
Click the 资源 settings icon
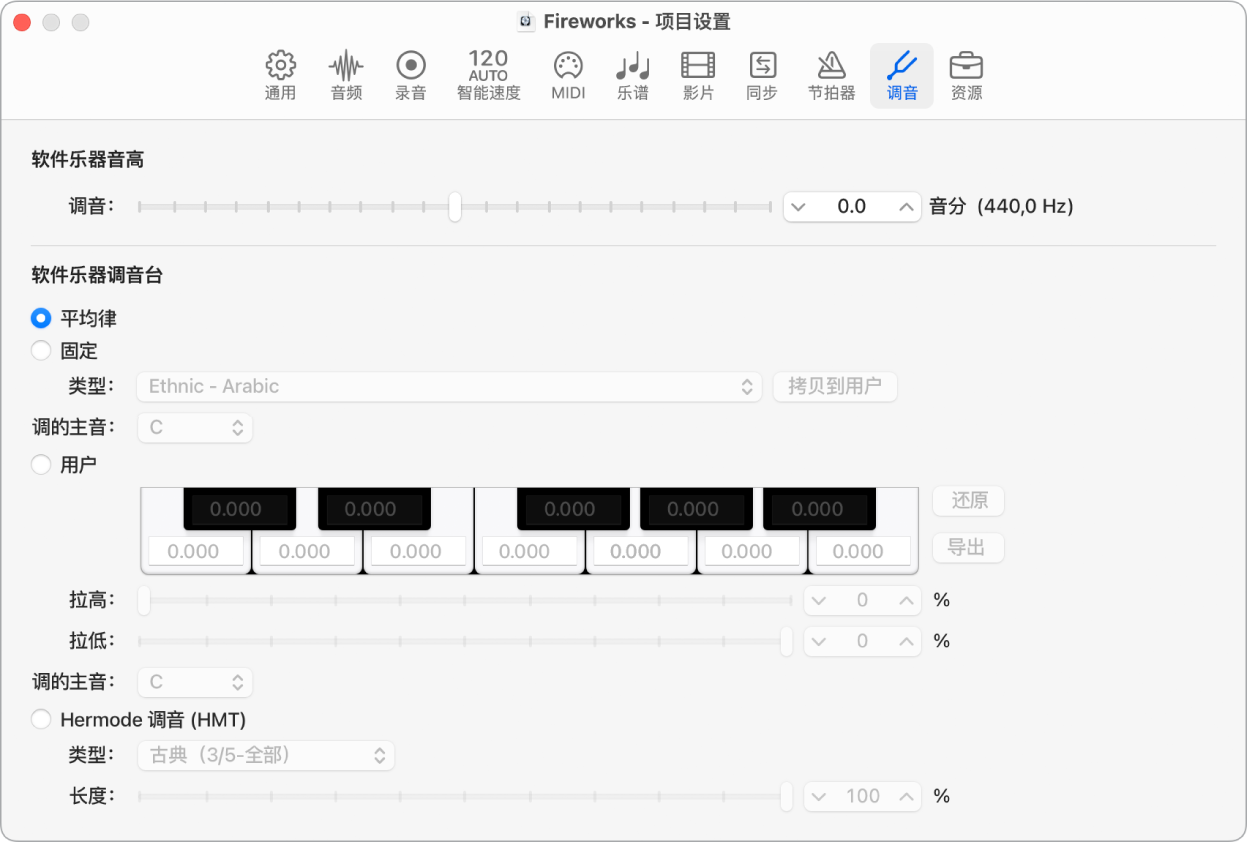966,75
